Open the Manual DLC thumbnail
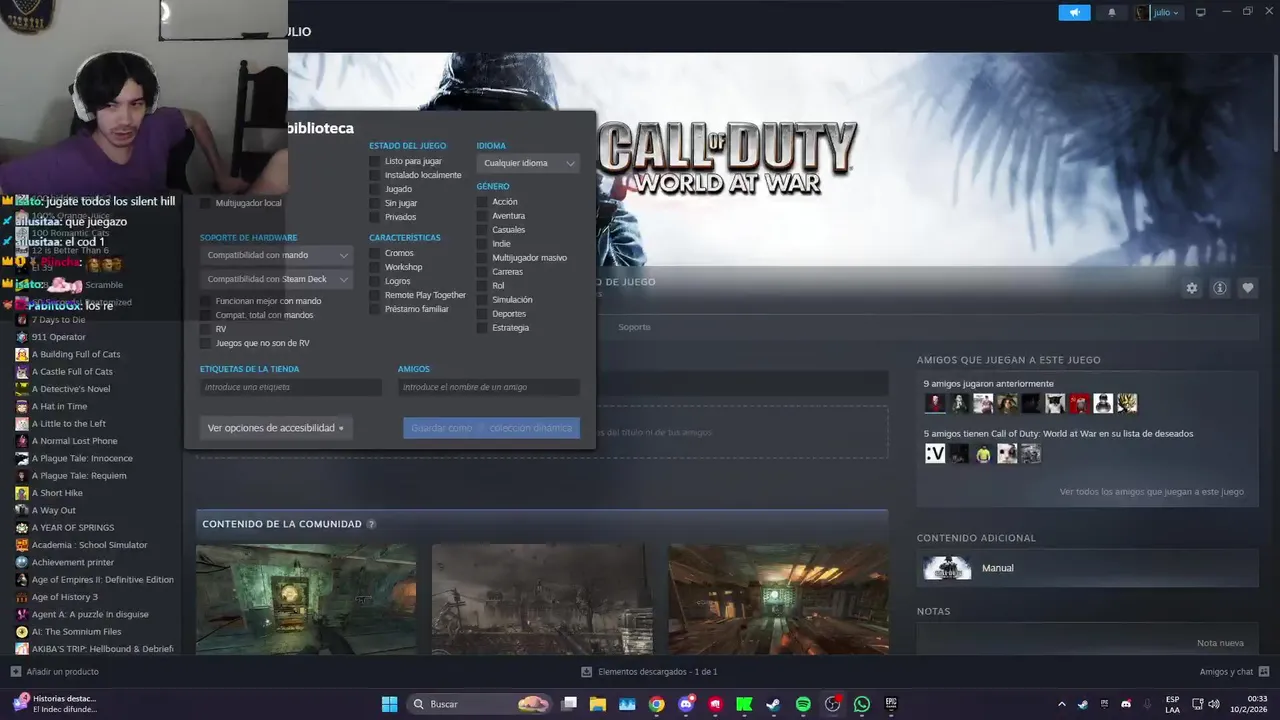The width and height of the screenshot is (1280, 720). pos(947,568)
